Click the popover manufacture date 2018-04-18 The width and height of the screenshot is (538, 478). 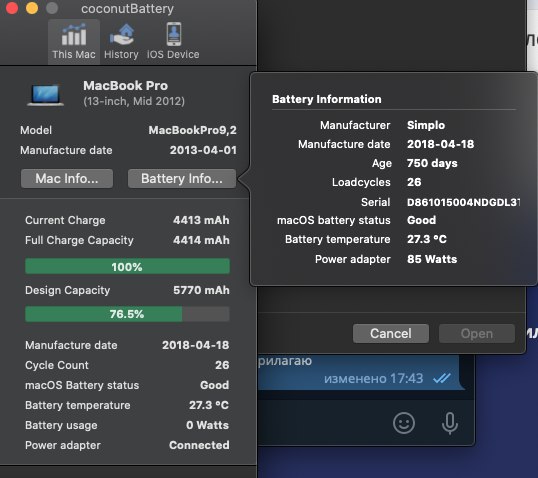[x=441, y=144]
